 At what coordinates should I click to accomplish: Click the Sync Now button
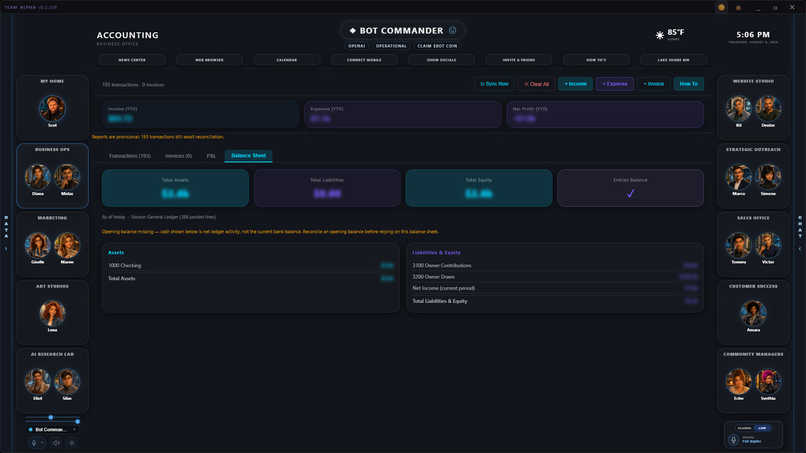[494, 84]
